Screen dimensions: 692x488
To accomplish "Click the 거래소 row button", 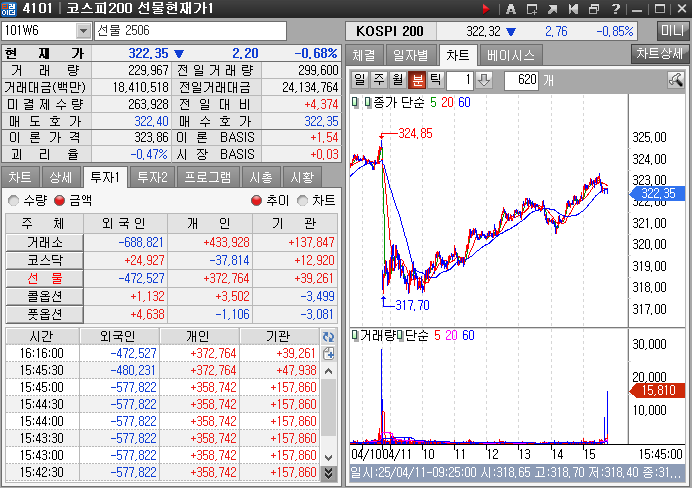I will tap(45, 243).
